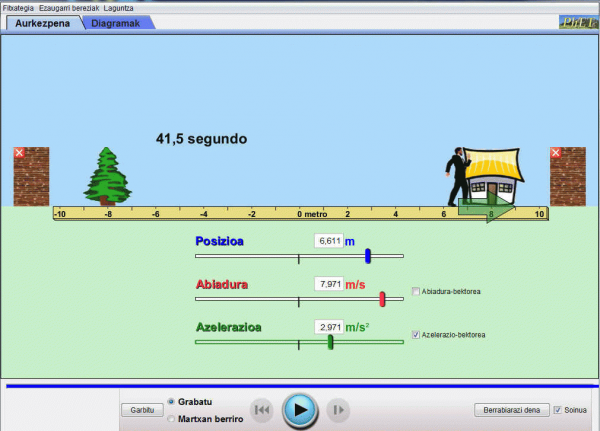Click the blue Posizioa slider handle
600x431 pixels.
368,256
